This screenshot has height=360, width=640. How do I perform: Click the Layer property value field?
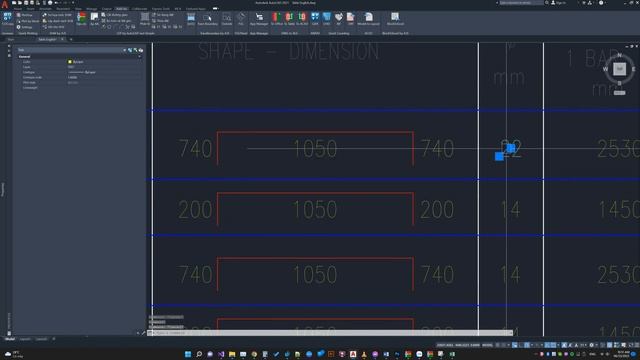(104, 67)
